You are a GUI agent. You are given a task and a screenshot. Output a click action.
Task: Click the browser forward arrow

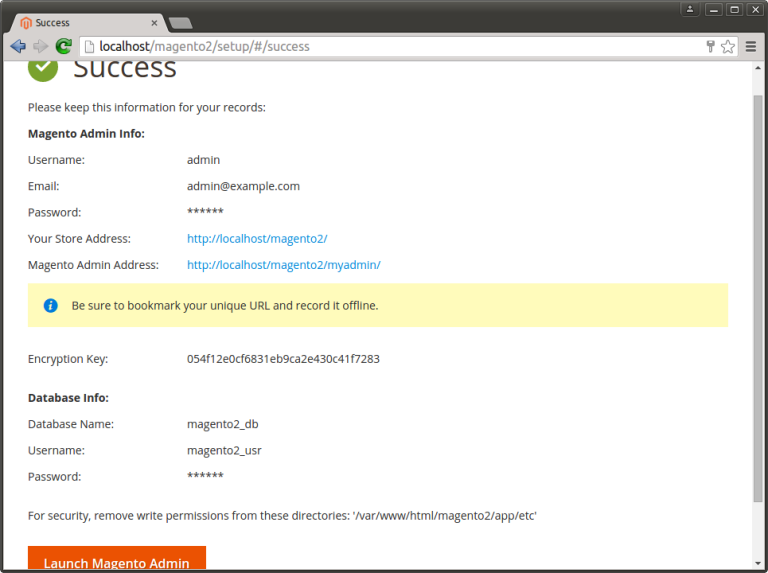(x=40, y=46)
